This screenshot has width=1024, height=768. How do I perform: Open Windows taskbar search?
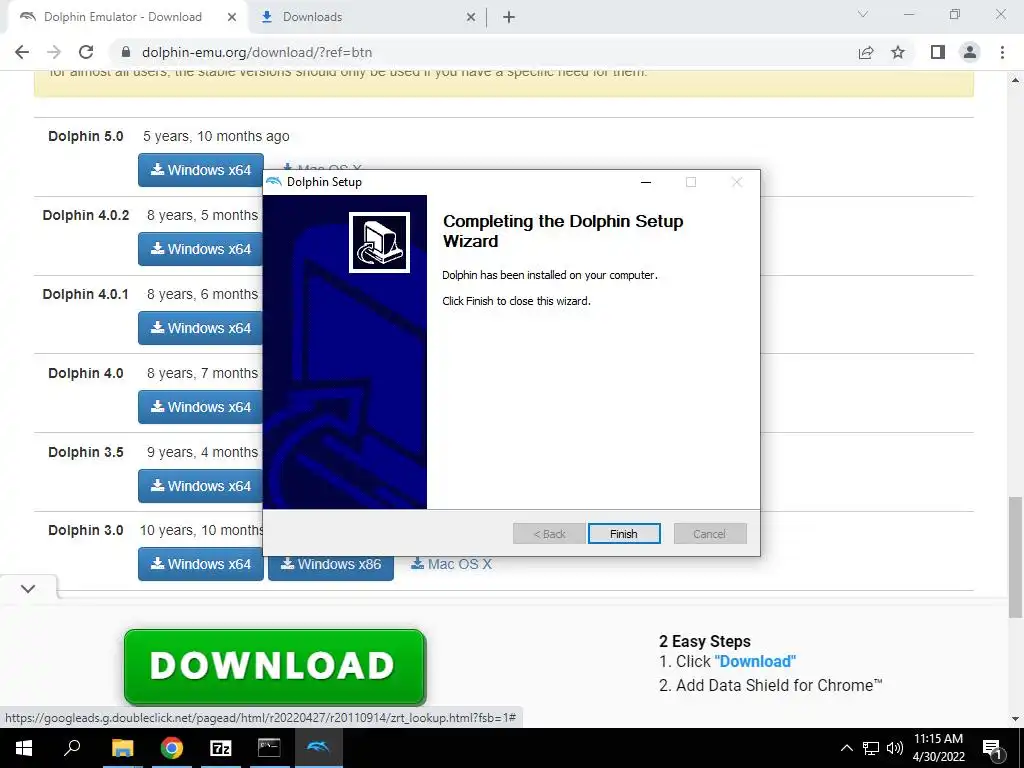72,748
